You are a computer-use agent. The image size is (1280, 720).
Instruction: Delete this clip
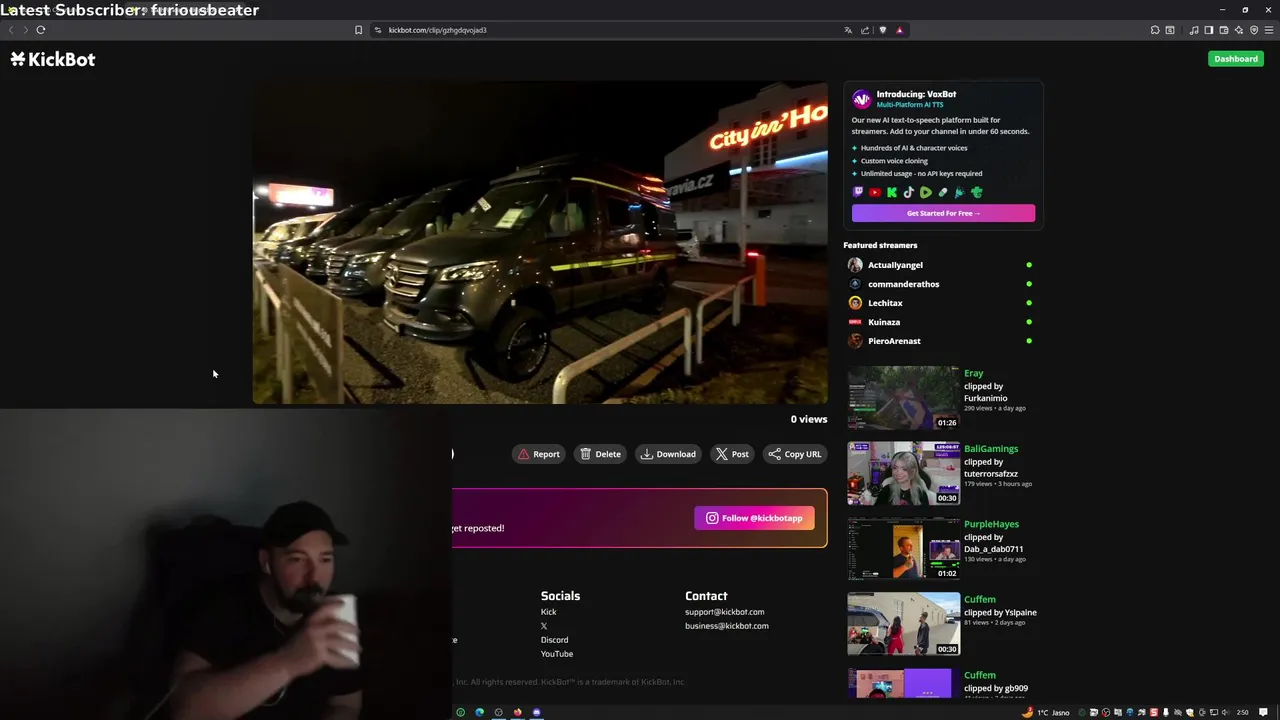[x=600, y=454]
